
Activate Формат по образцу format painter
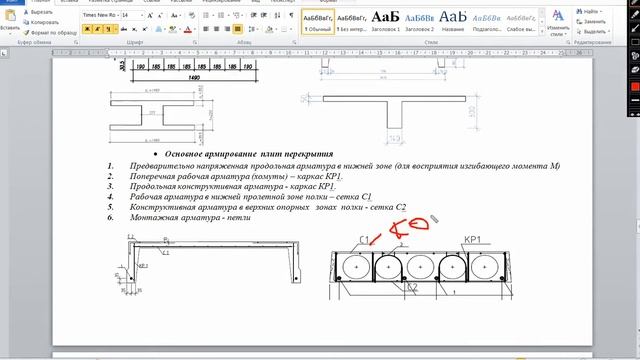(50, 32)
